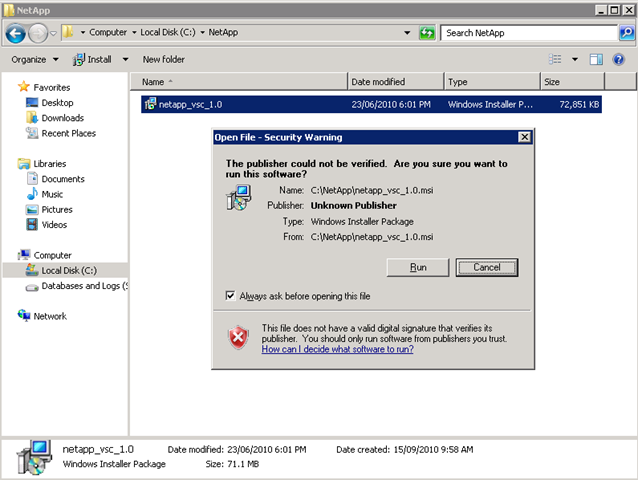Open Downloads in Favorites
The width and height of the screenshot is (638, 480).
point(63,118)
